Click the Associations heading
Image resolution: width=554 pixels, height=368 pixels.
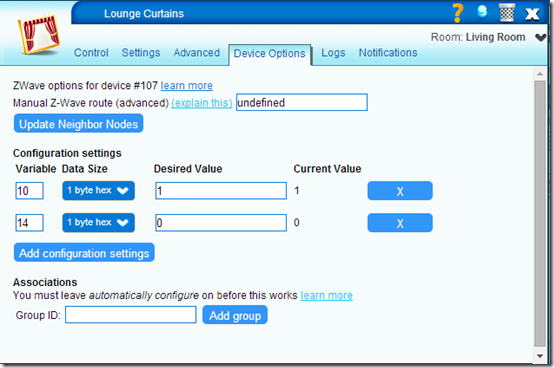pos(45,282)
